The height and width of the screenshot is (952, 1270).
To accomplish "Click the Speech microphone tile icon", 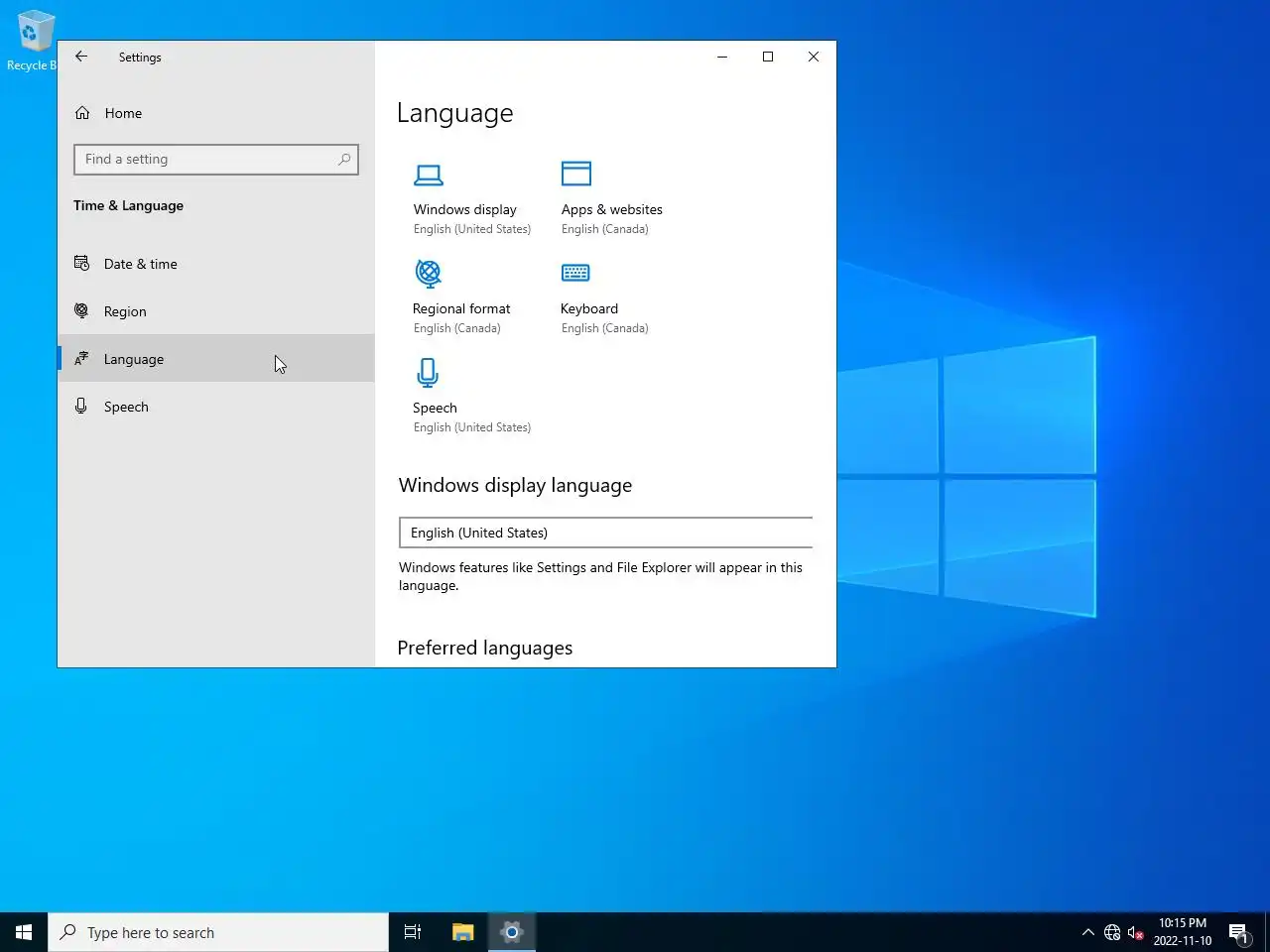I will pyautogui.click(x=428, y=373).
